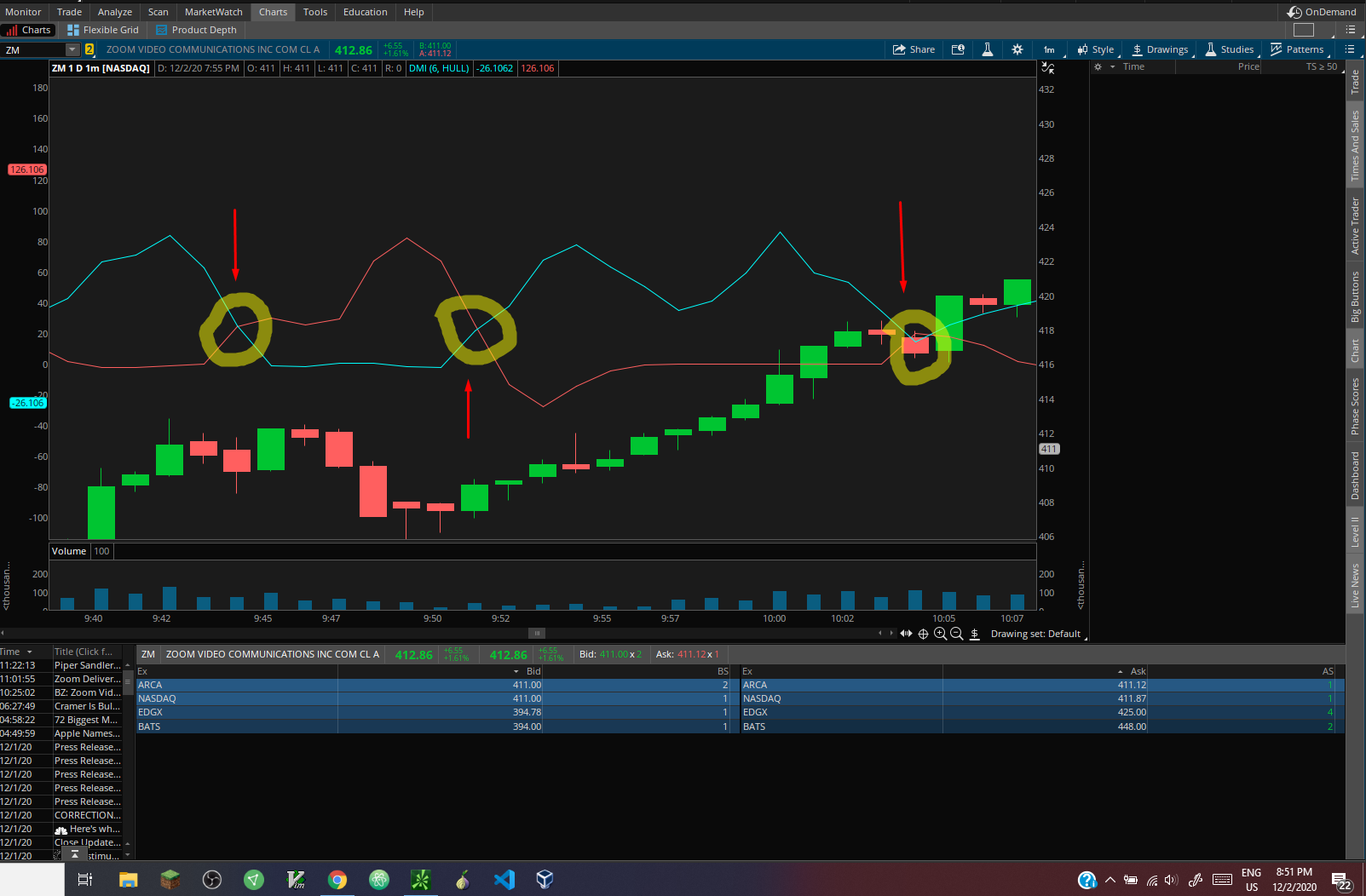Open the Style dropdown

coord(1096,49)
